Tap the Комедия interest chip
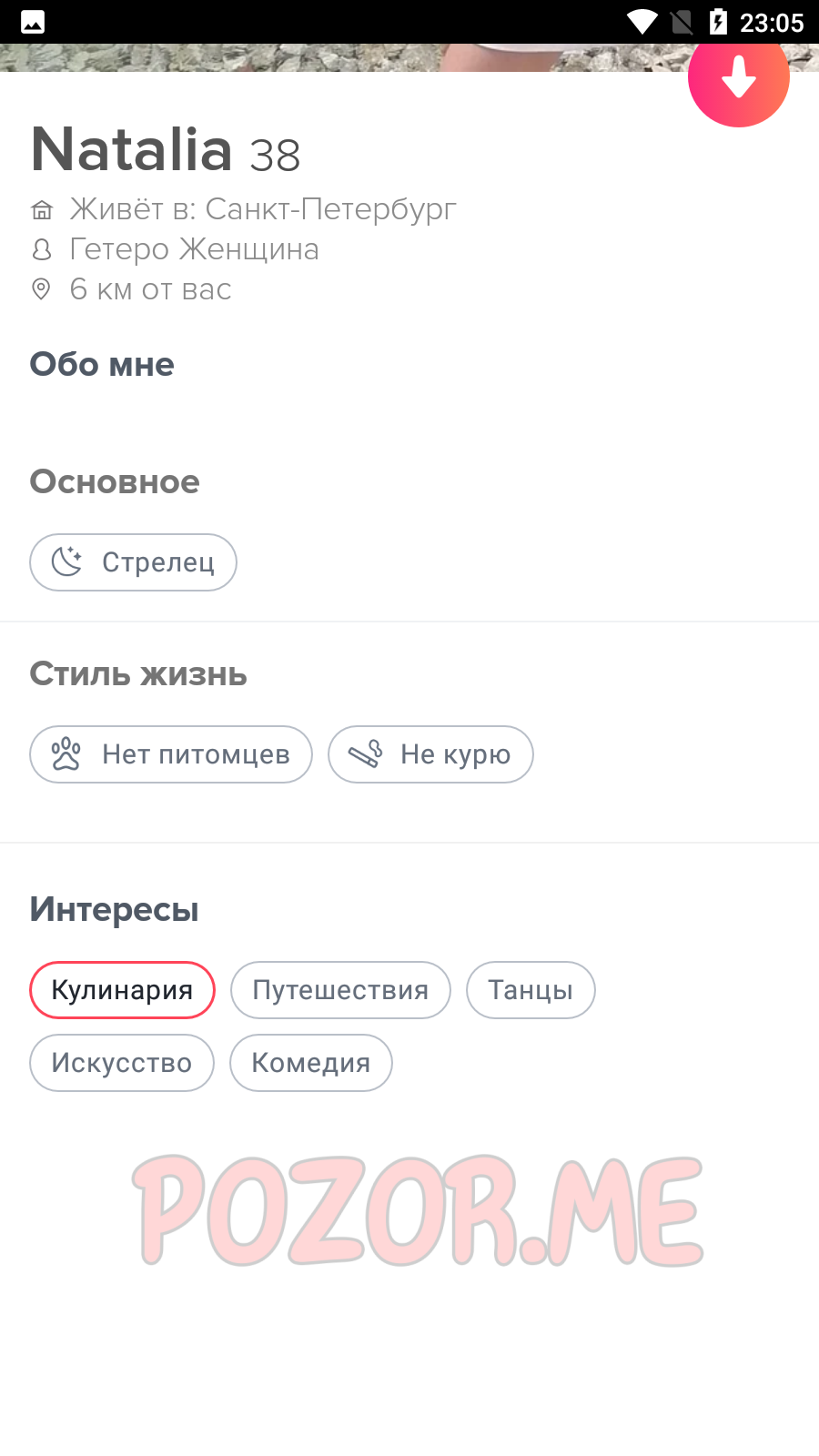The width and height of the screenshot is (819, 1456). click(311, 1063)
